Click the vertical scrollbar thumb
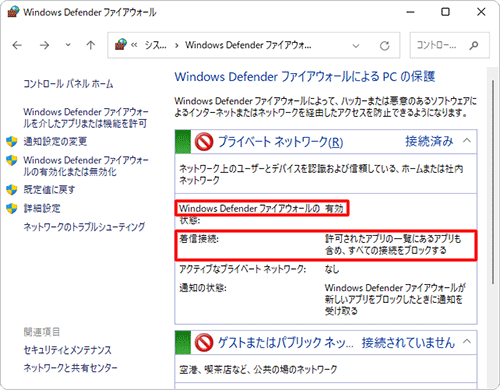 click(x=493, y=182)
